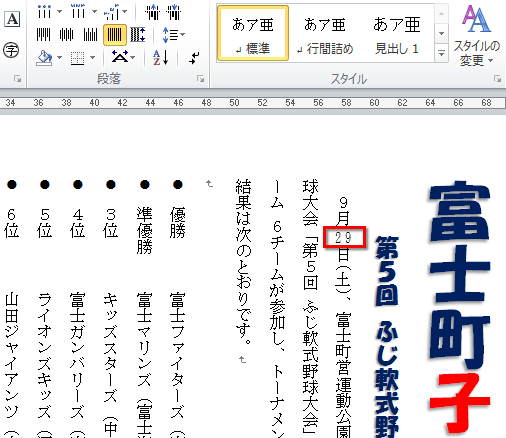Open the 段落 dialog launcher
The image size is (506, 438).
tap(200, 79)
